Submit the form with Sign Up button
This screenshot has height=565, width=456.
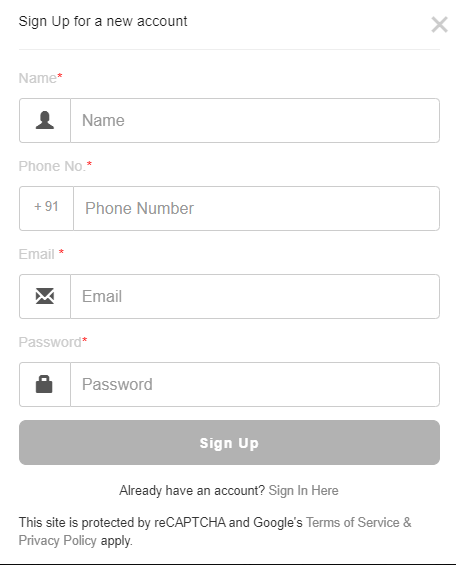pyautogui.click(x=229, y=442)
